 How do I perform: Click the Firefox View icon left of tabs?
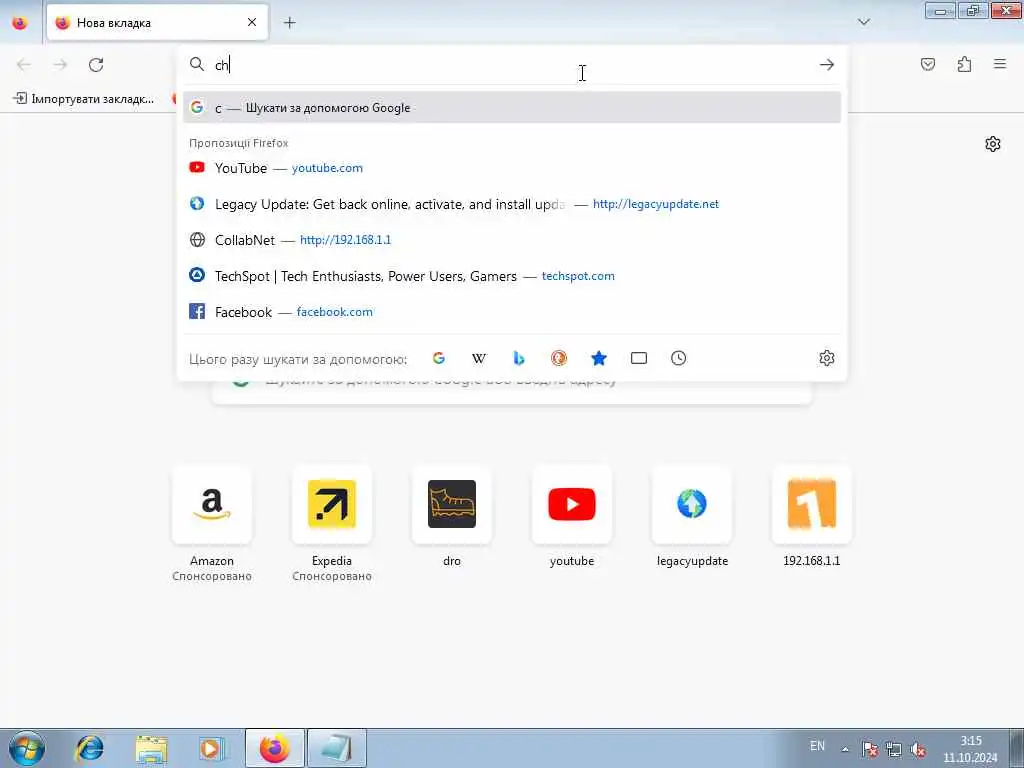pyautogui.click(x=20, y=23)
